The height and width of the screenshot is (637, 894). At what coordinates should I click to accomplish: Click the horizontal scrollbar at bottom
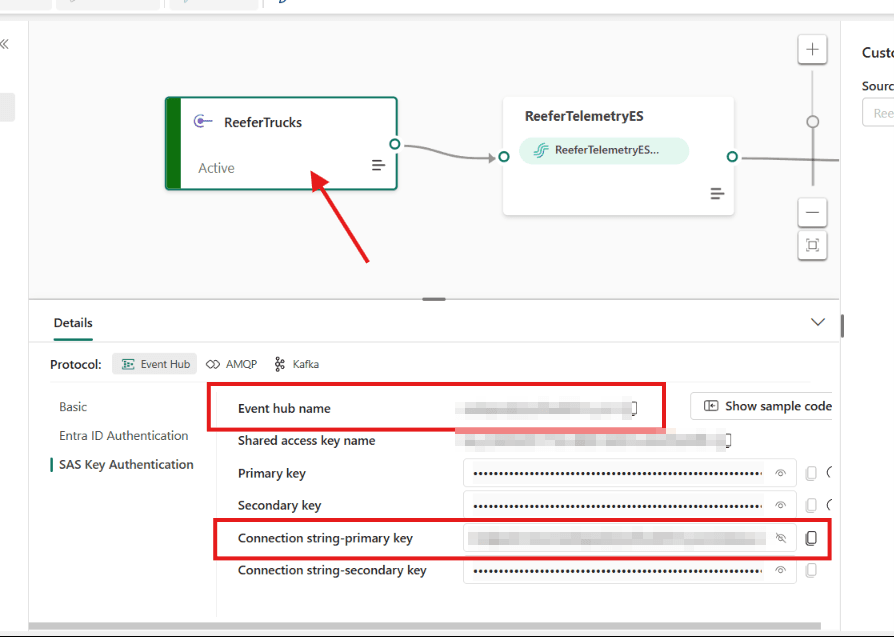425,626
